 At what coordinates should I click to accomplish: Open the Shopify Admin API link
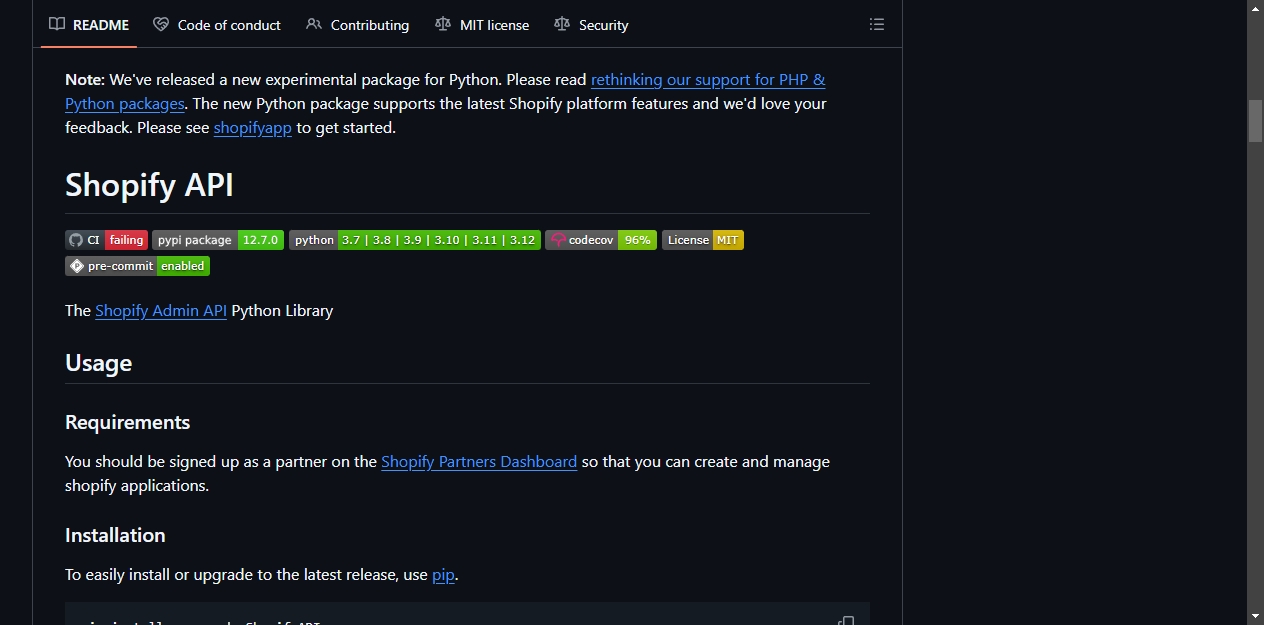pyautogui.click(x=161, y=311)
